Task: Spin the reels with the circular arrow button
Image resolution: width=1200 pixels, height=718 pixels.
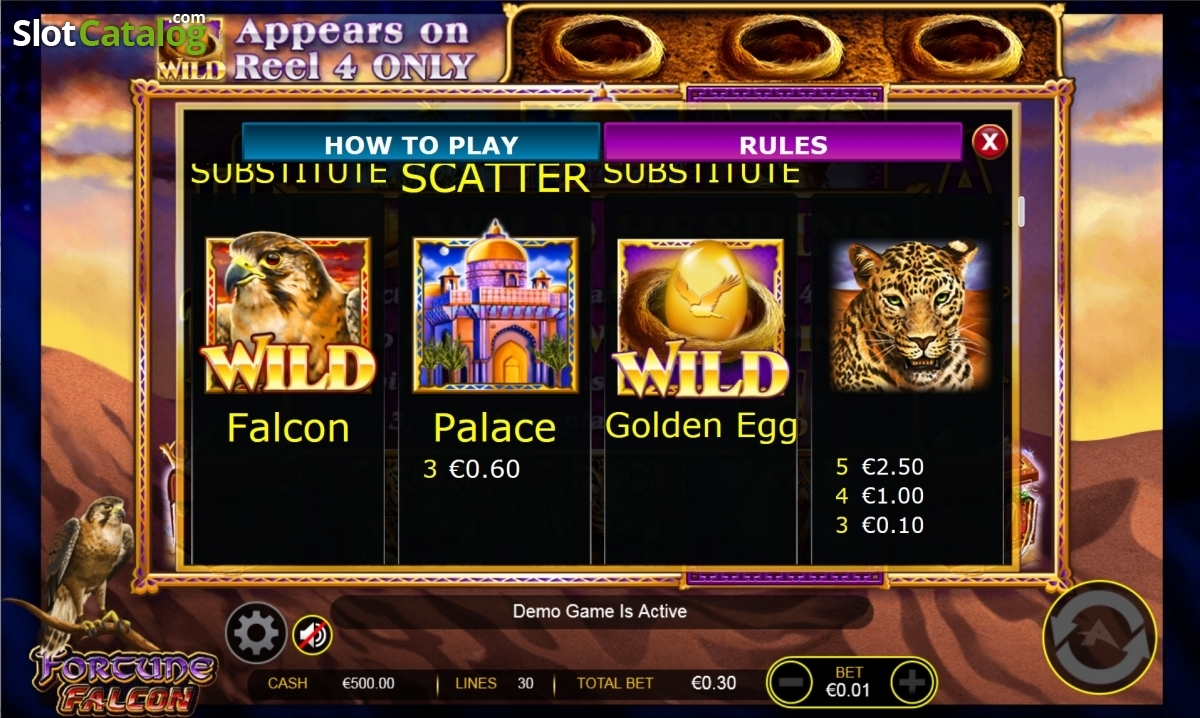Action: coord(1099,637)
